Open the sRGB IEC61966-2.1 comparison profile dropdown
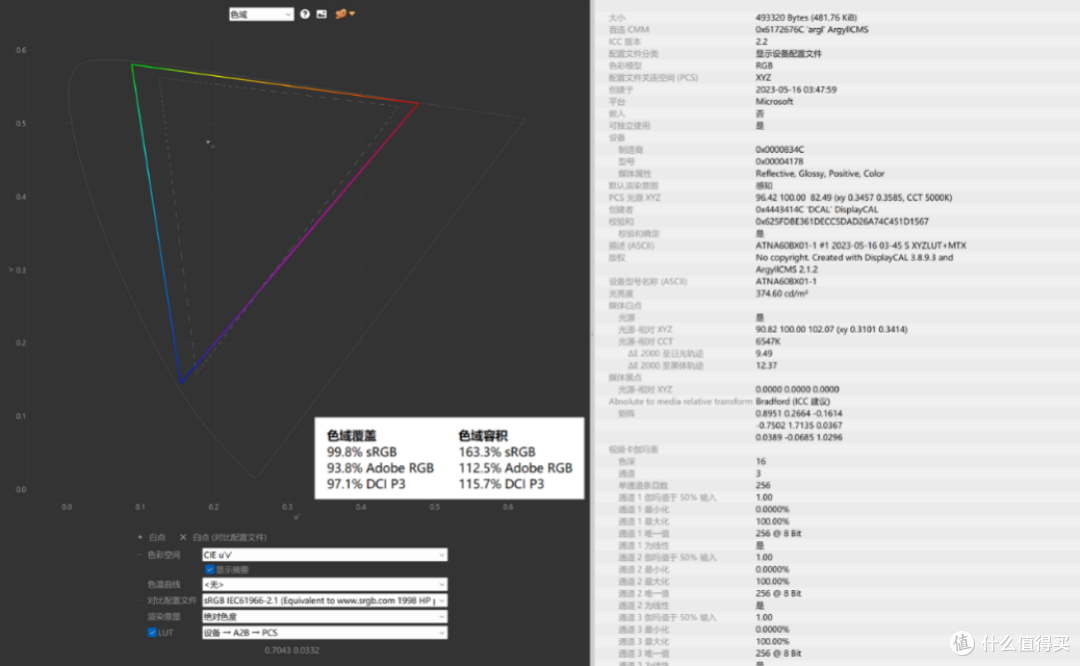This screenshot has height=666, width=1080. (x=324, y=601)
